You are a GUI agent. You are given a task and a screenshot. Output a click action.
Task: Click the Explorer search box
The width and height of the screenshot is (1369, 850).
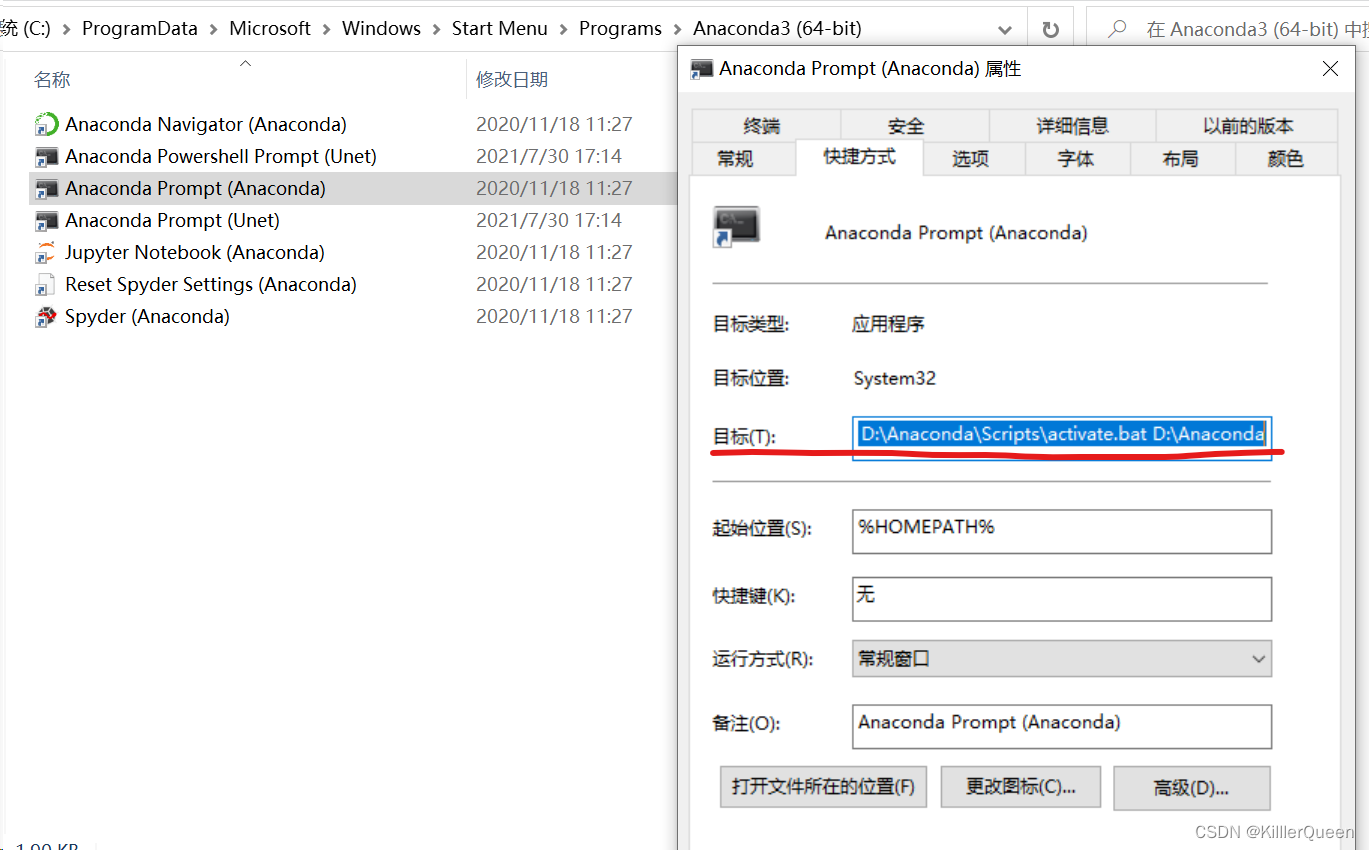[1228, 30]
